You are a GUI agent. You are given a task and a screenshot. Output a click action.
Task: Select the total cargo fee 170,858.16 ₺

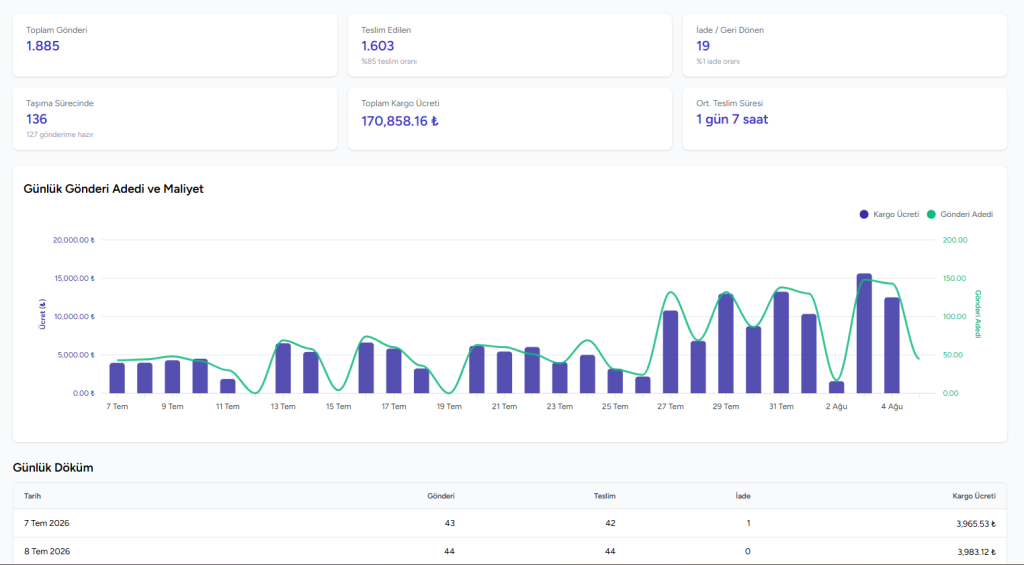(x=400, y=121)
